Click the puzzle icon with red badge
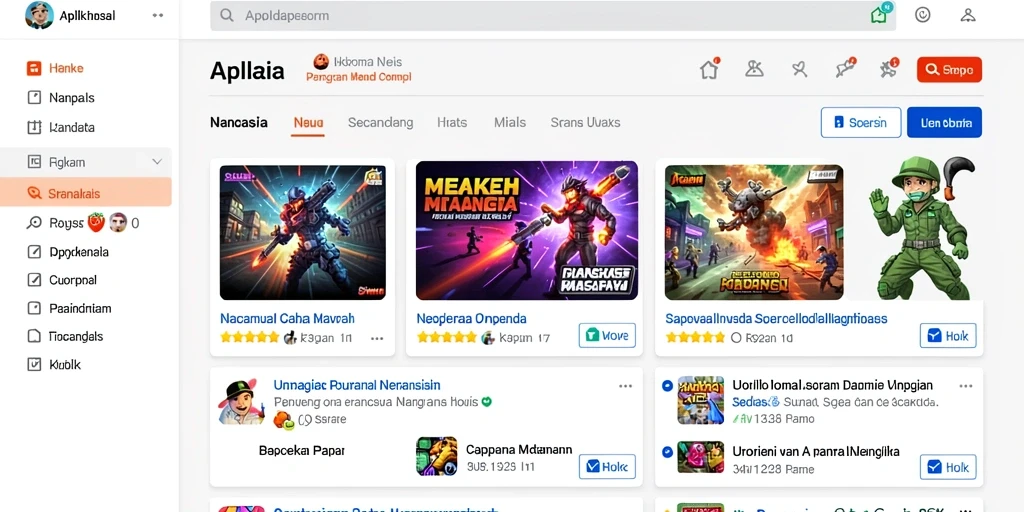Viewport: 1024px width, 512px height. (889, 69)
